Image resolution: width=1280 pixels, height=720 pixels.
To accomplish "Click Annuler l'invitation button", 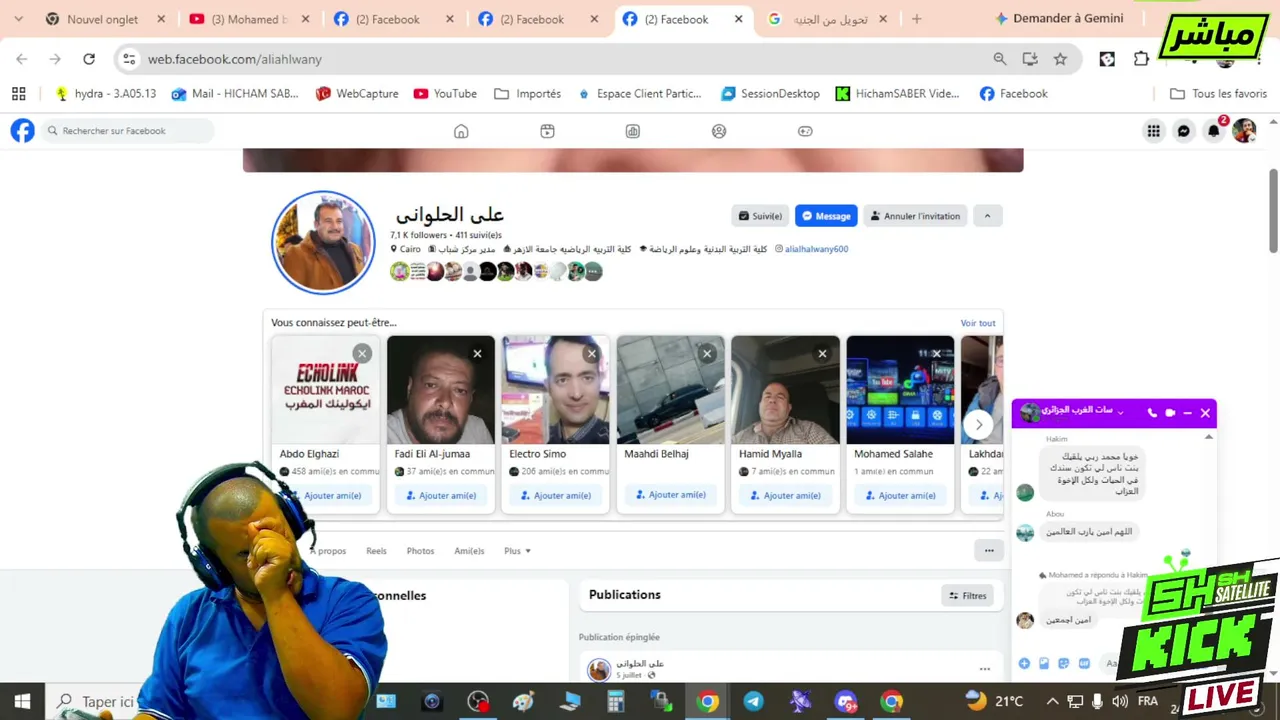I will 915,216.
